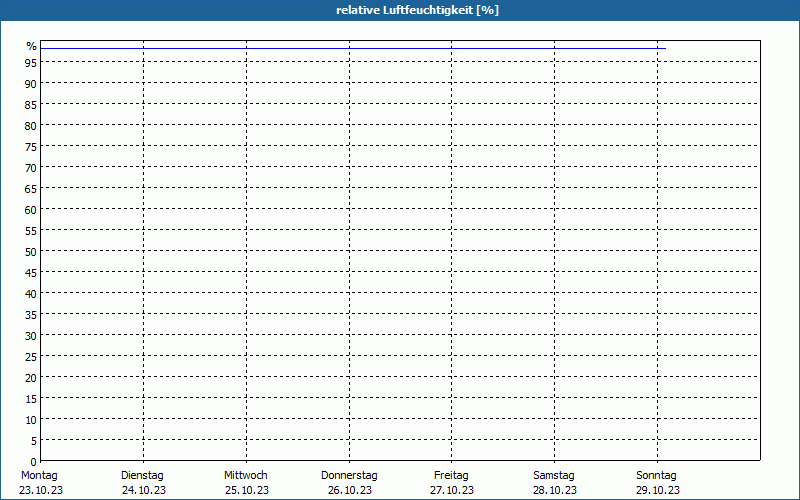Select the Mittwoch day label
Screen dimensions: 800x500
click(246, 475)
